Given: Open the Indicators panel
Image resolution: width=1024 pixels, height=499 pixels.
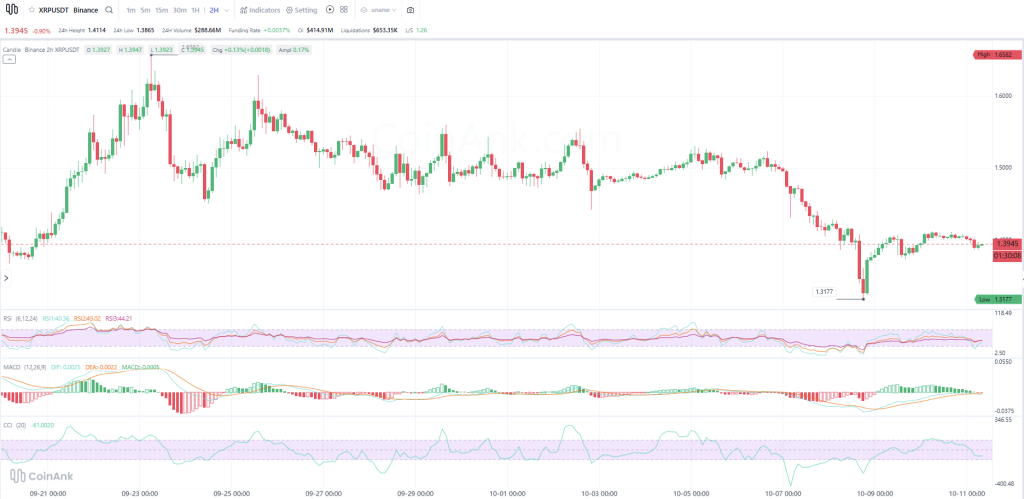Looking at the screenshot, I should click(260, 10).
